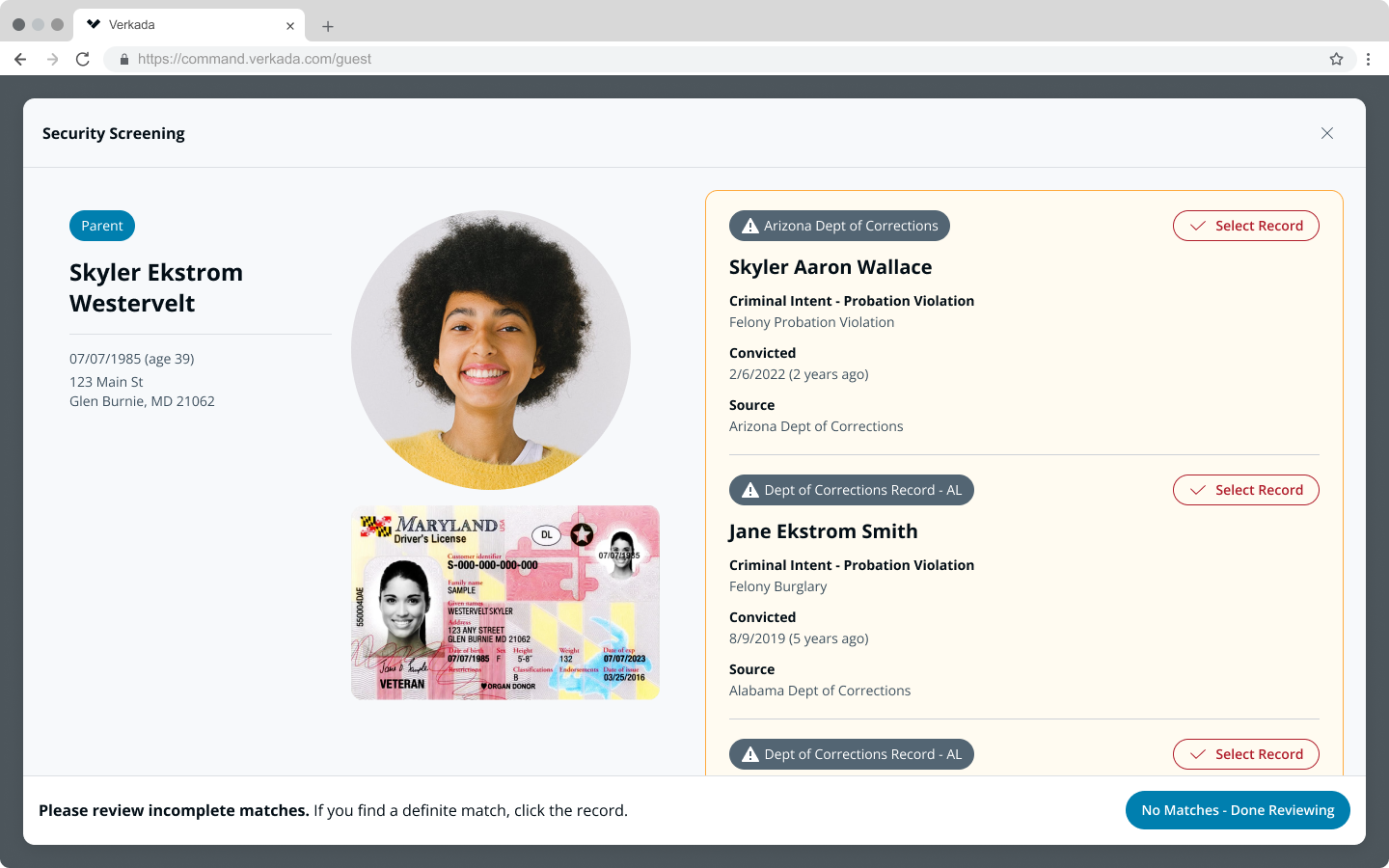1389x868 pixels.
Task: Click the Parent visitor type tag
Action: [x=102, y=226]
